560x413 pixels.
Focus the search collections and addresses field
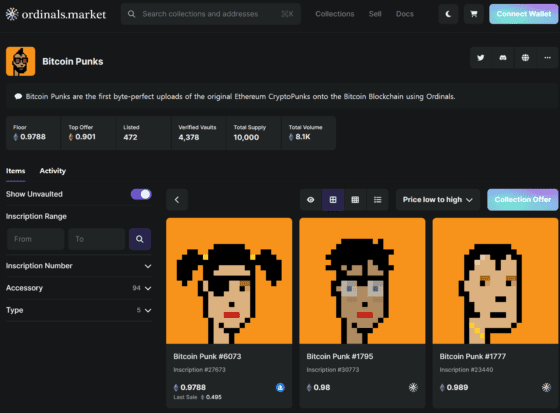pyautogui.click(x=211, y=14)
